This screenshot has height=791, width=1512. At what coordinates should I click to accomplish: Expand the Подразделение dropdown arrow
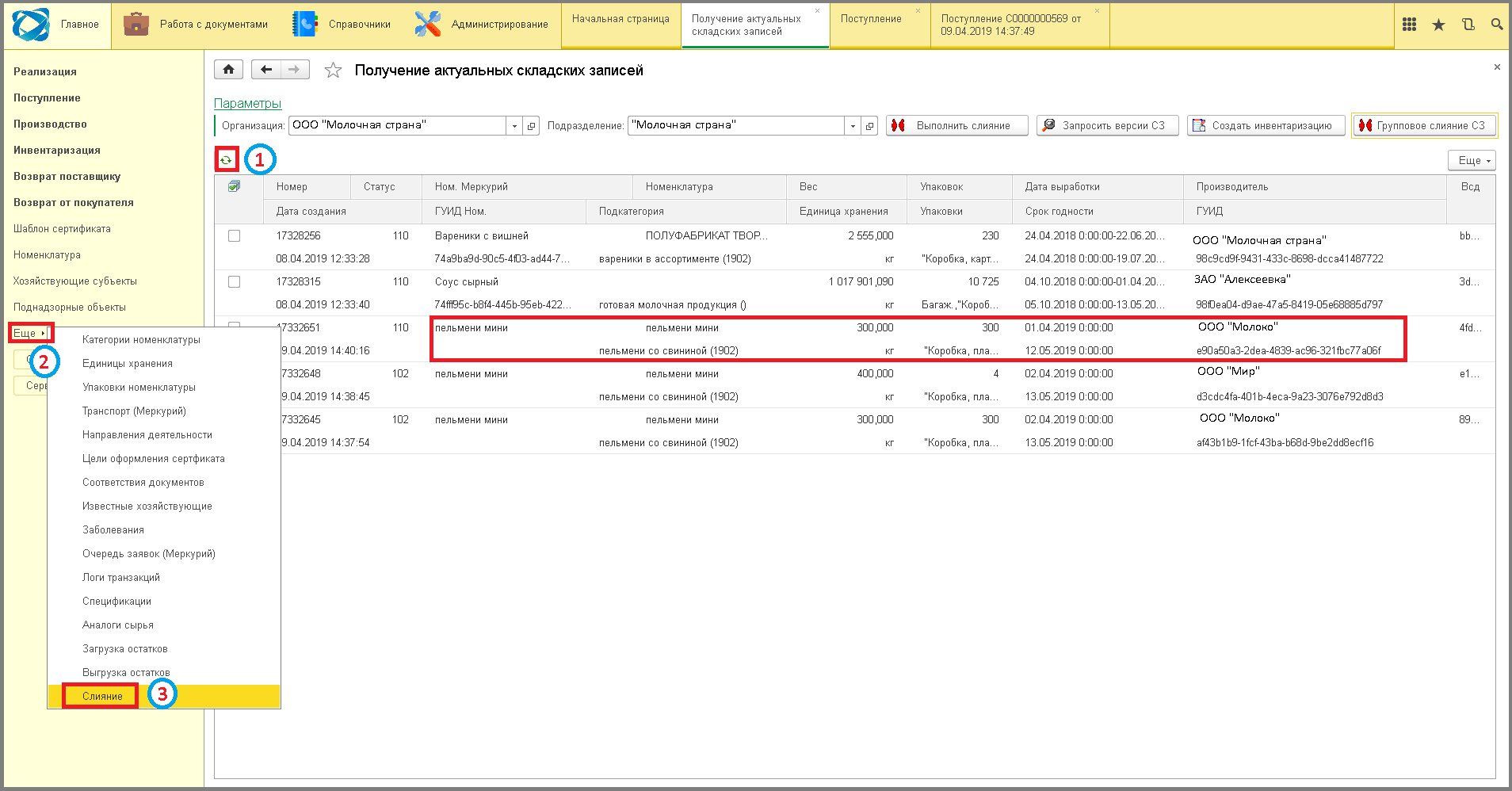click(x=853, y=125)
